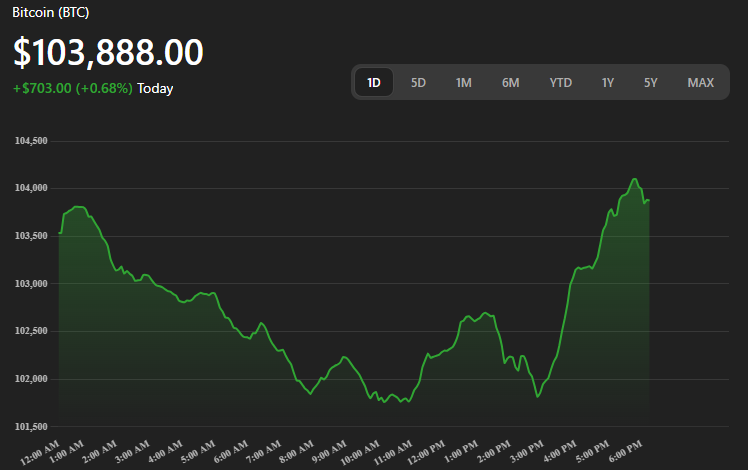This screenshot has height=470, width=748.
Task: Click the 1:00 PM x-axis label
Action: (461, 451)
